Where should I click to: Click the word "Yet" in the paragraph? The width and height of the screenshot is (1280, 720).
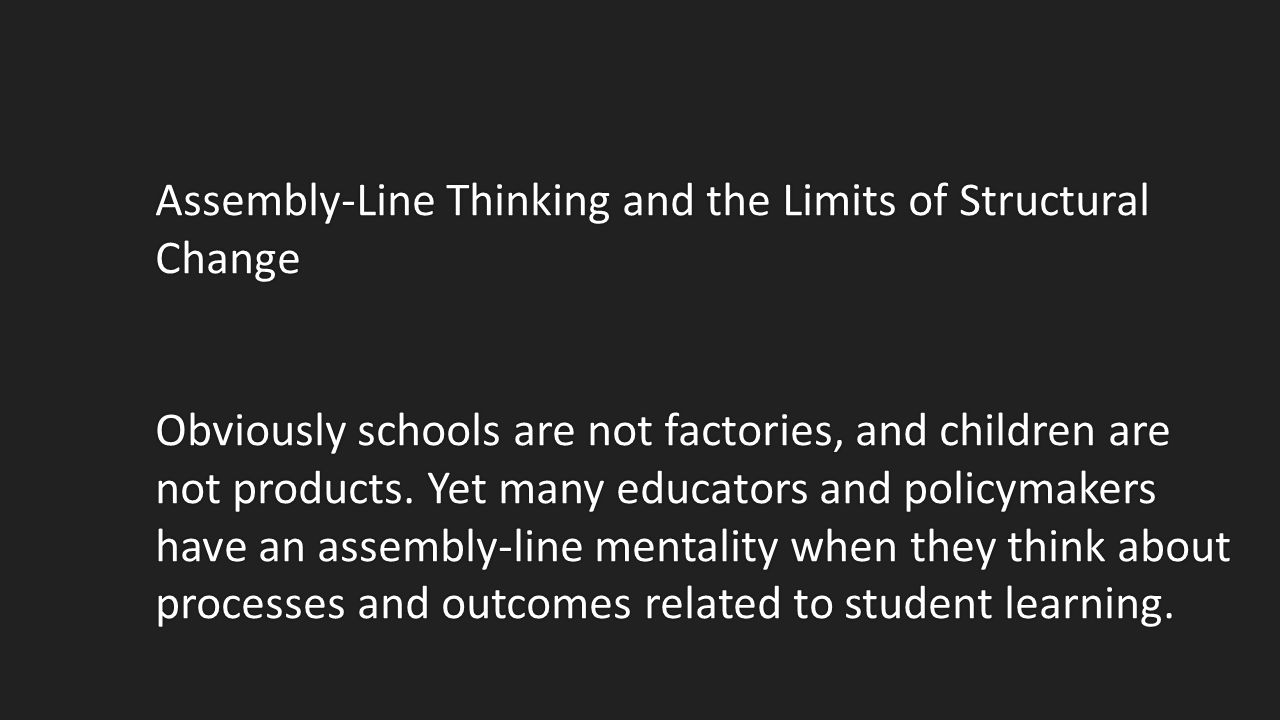454,490
